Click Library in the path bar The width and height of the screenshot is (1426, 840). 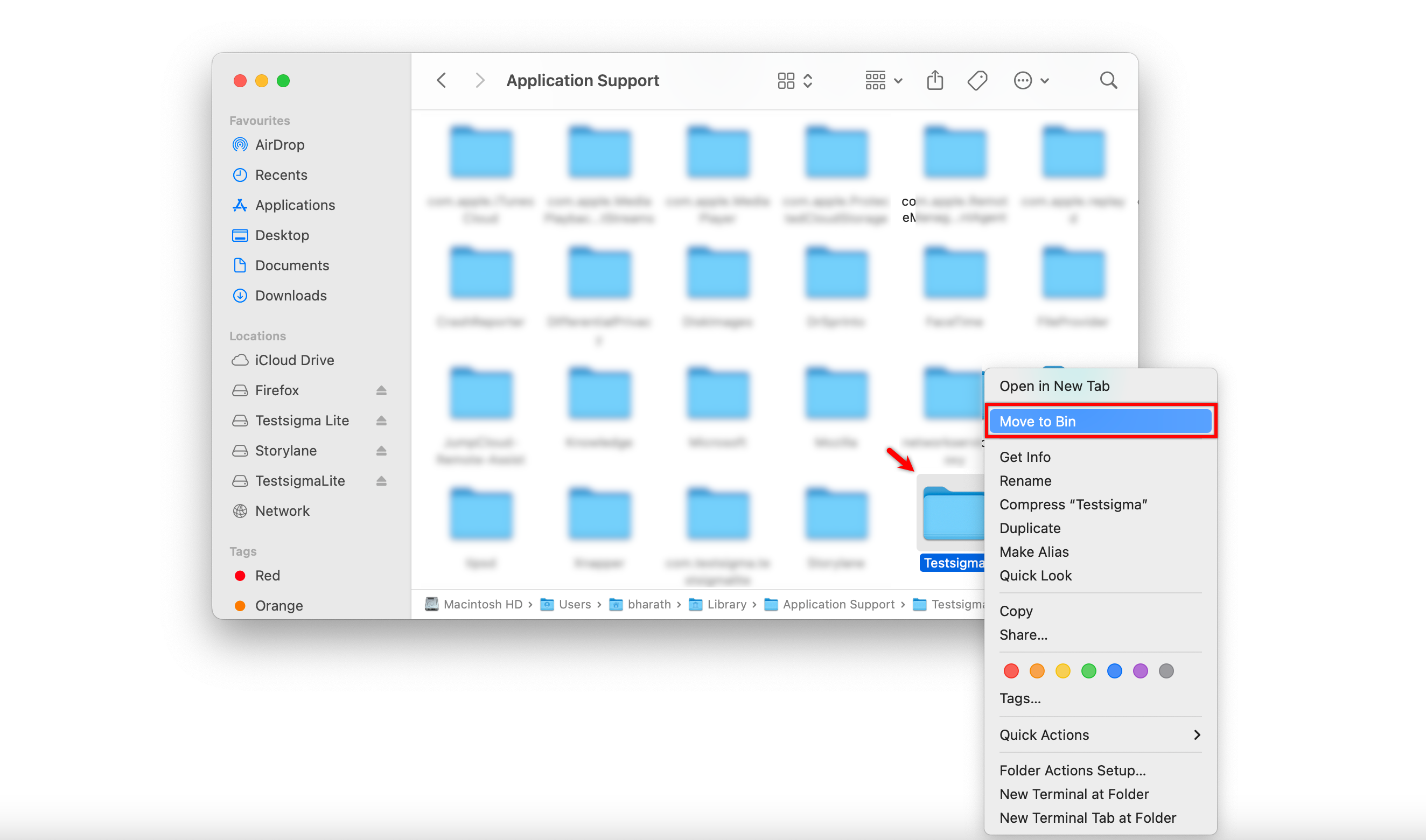(726, 604)
